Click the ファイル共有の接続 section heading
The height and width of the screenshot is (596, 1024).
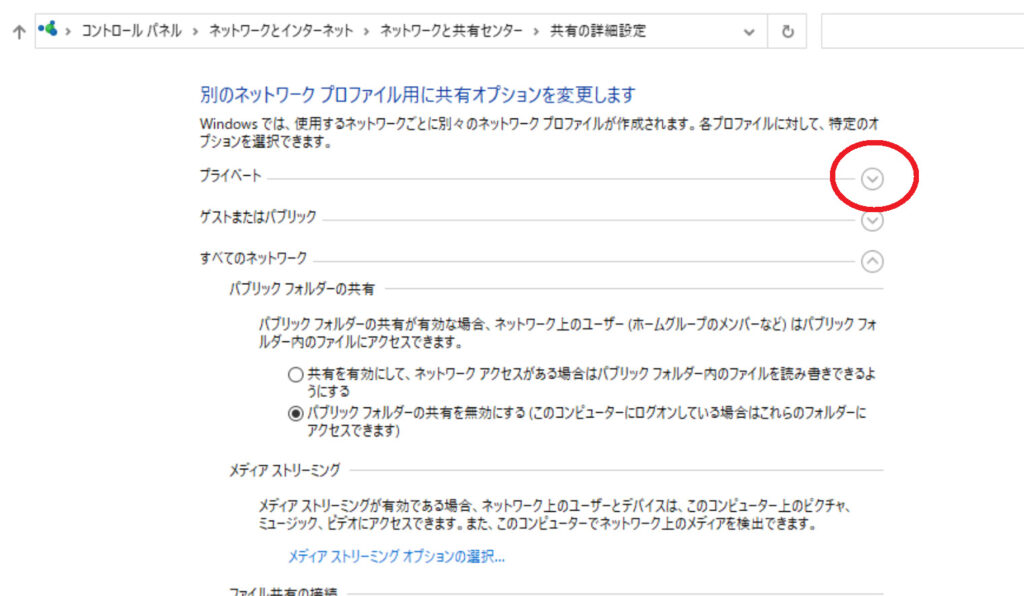[286, 591]
